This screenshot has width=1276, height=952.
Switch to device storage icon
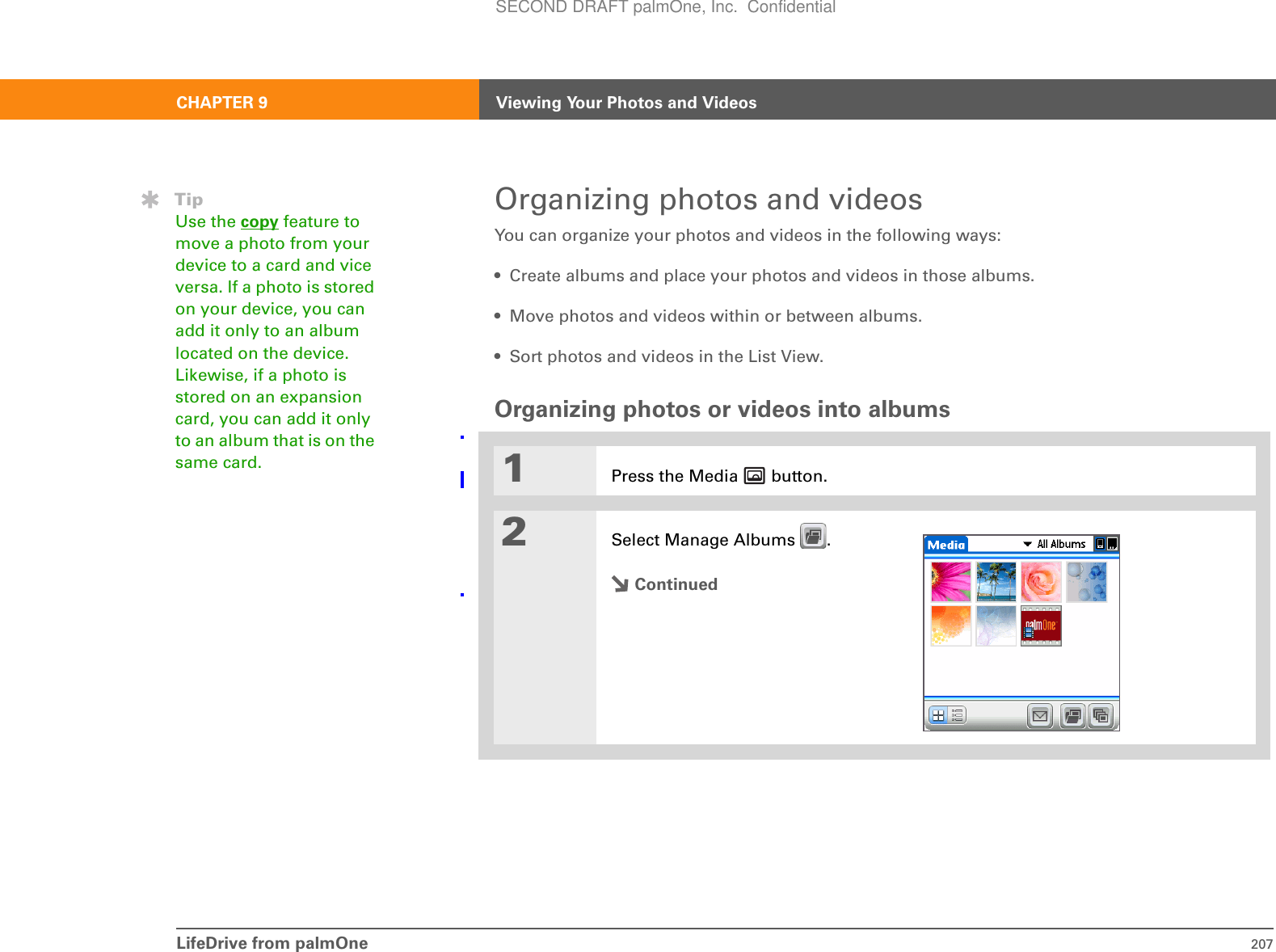pos(1100,544)
